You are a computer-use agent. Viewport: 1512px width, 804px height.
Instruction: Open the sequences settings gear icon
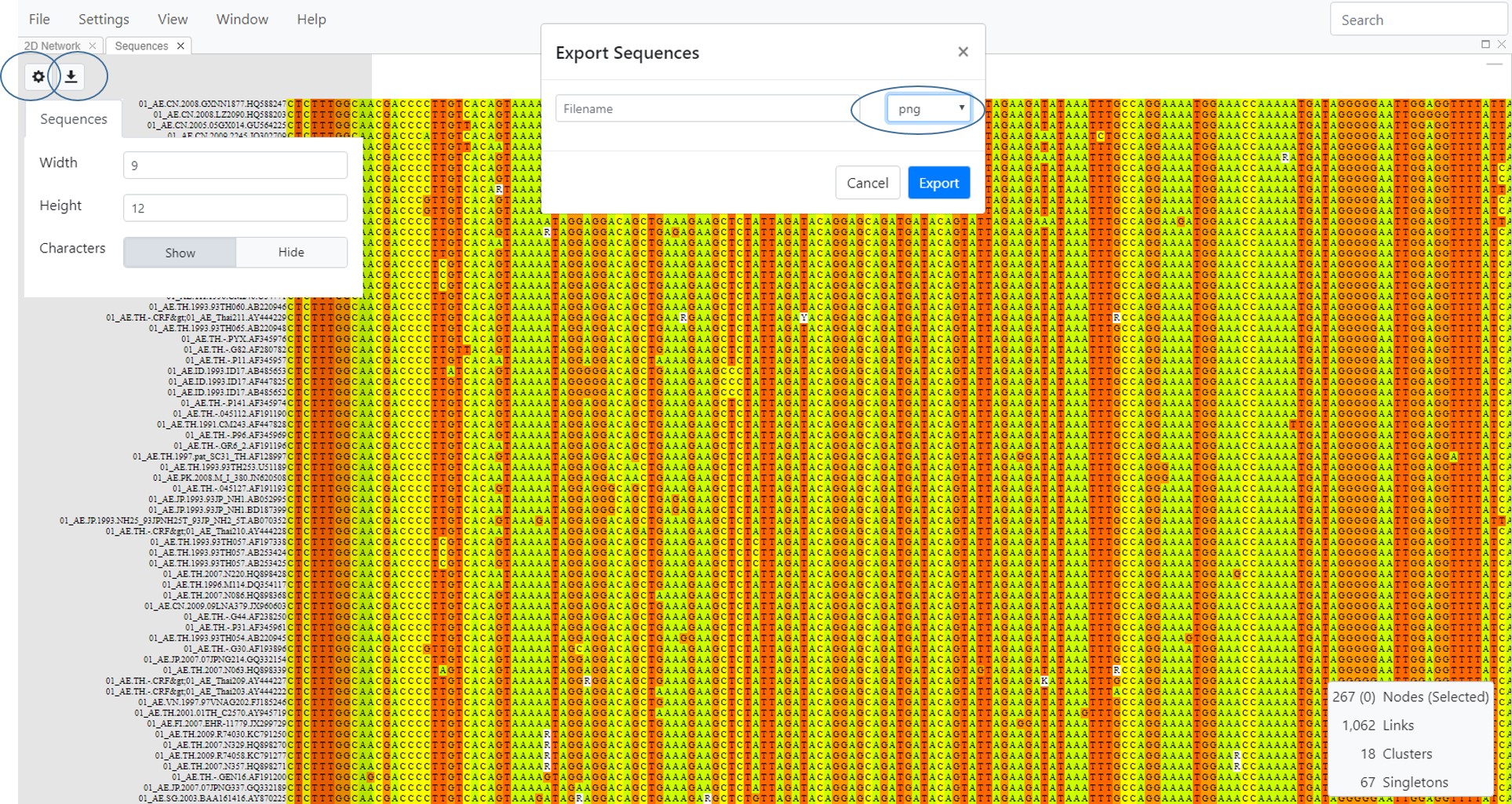pos(38,76)
